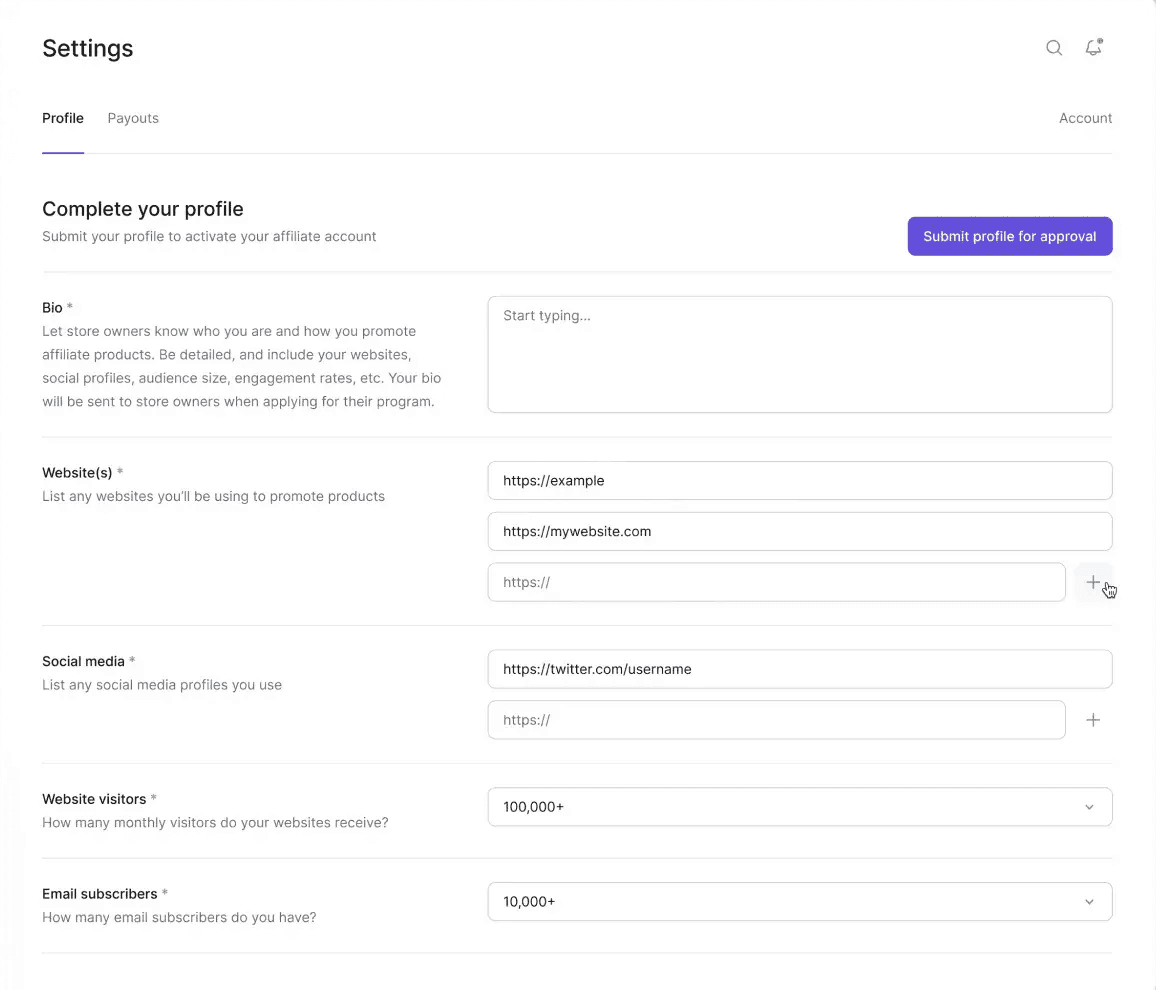The image size is (1156, 990).
Task: Focus the Bio text area
Action: pyautogui.click(x=799, y=354)
